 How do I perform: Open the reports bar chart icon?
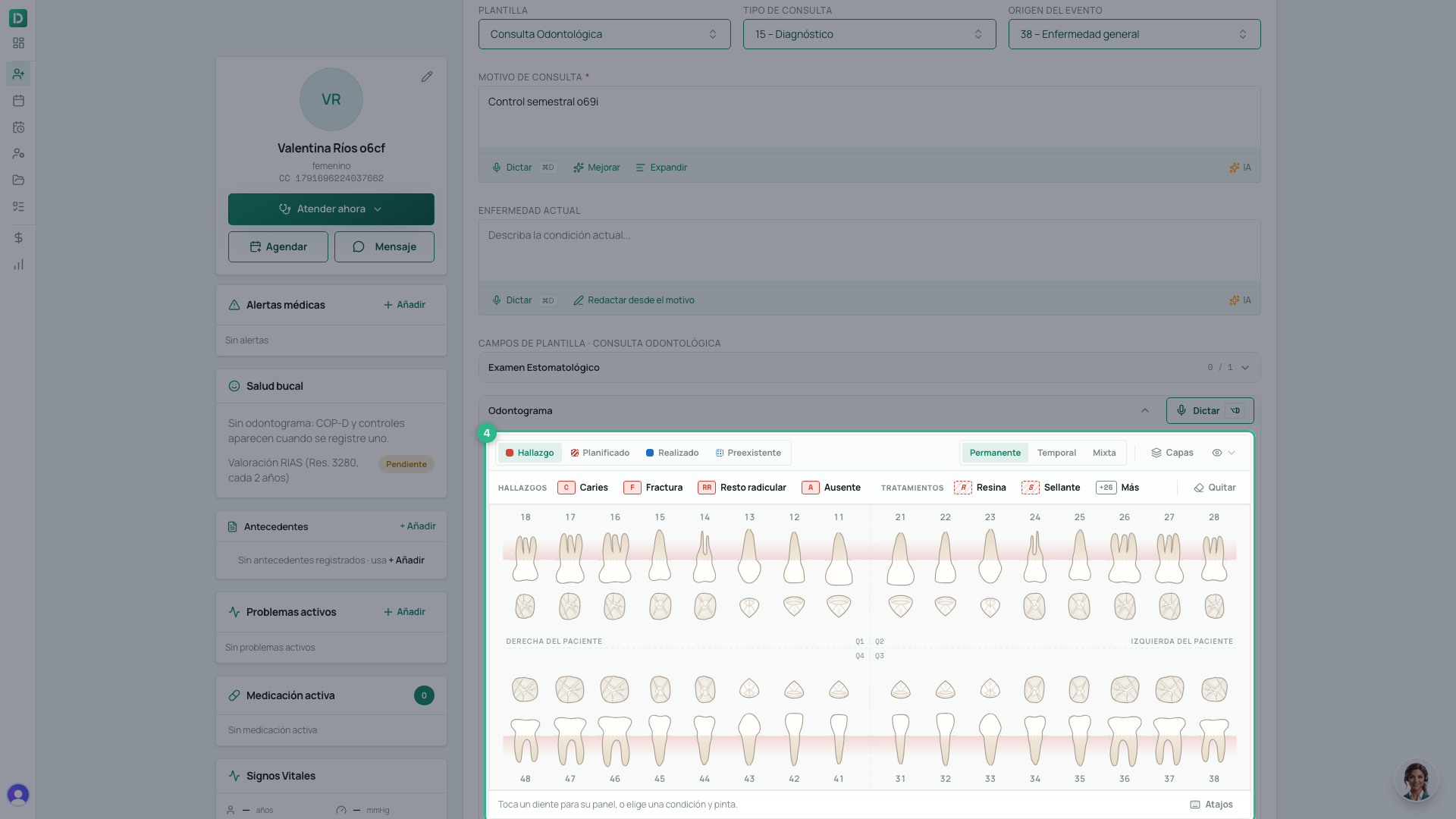pyautogui.click(x=18, y=265)
